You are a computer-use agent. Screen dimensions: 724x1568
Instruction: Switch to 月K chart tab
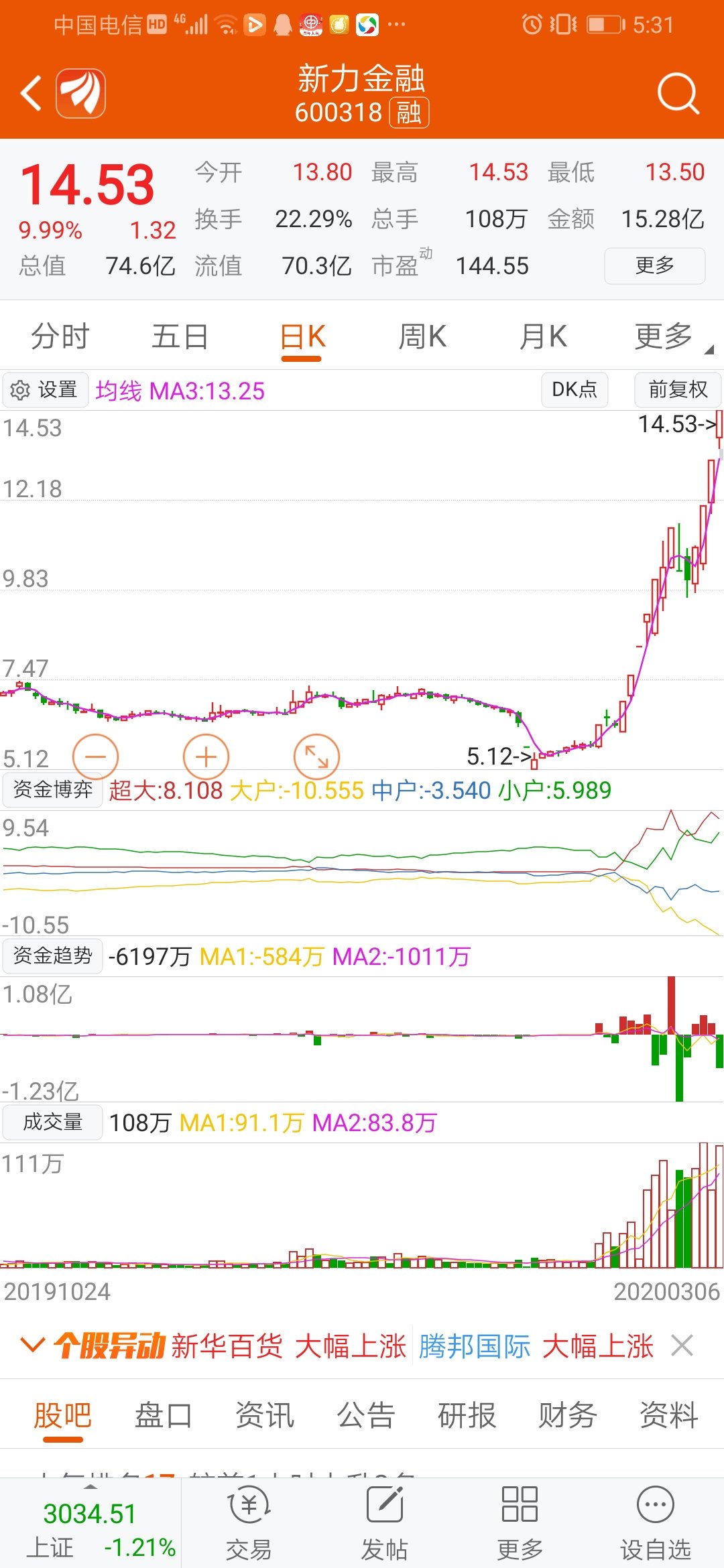click(x=543, y=336)
